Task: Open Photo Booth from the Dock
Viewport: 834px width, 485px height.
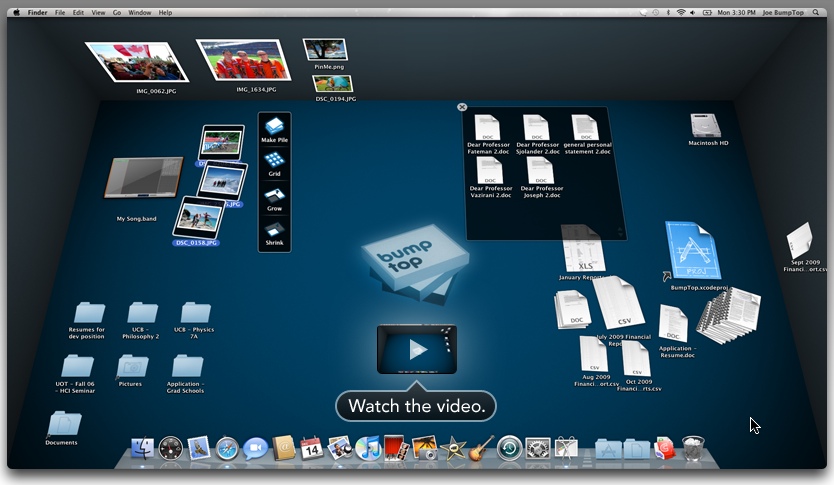Action: 396,448
